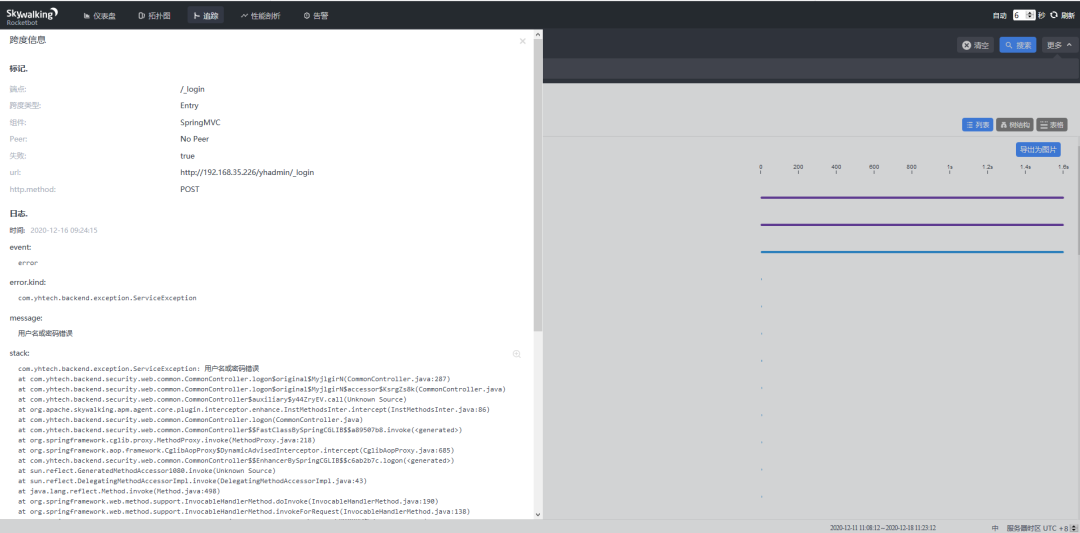Screen dimensions: 1080x533
Task: Open the 告警 alarm tab
Action: tap(316, 16)
